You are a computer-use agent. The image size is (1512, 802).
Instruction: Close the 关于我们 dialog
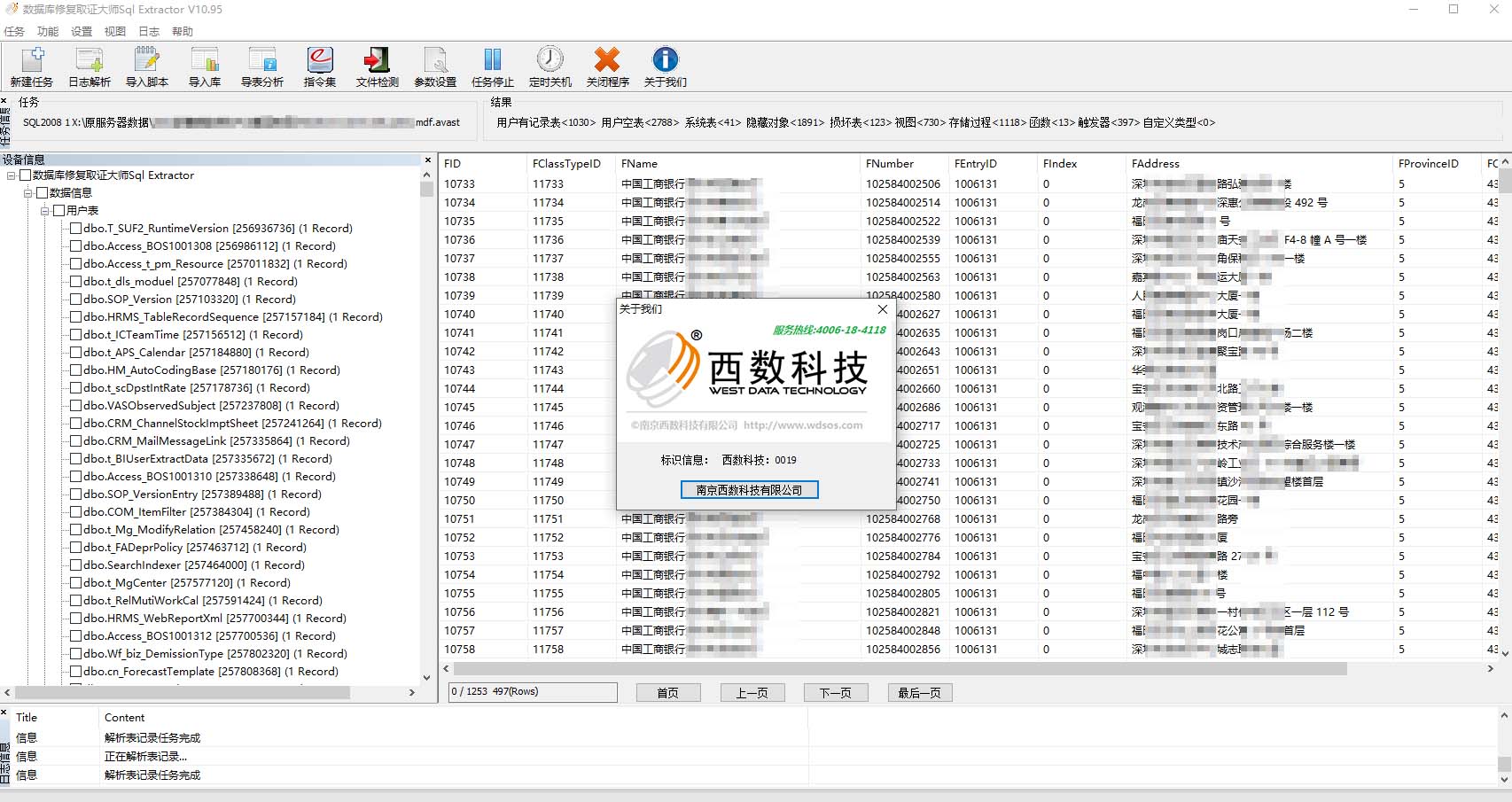point(882,309)
